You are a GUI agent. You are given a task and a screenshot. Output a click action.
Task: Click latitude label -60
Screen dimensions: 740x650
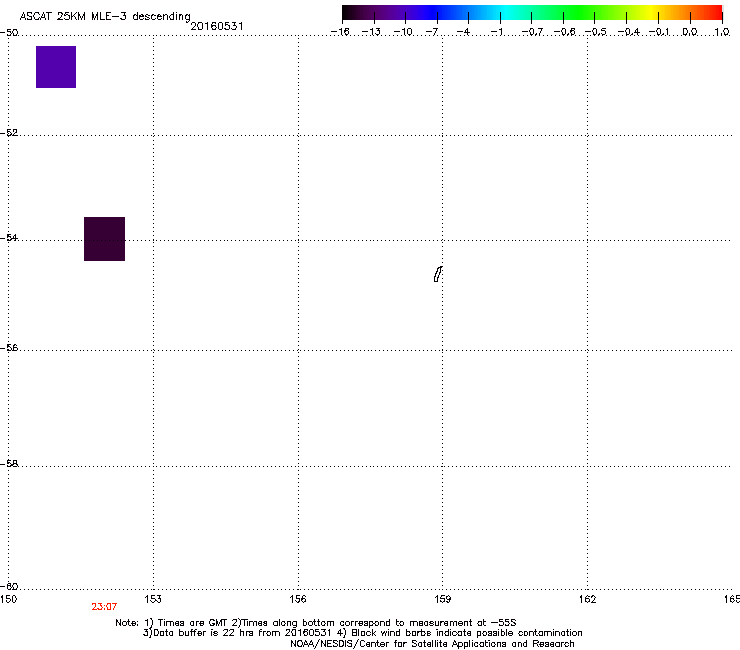click(9, 586)
